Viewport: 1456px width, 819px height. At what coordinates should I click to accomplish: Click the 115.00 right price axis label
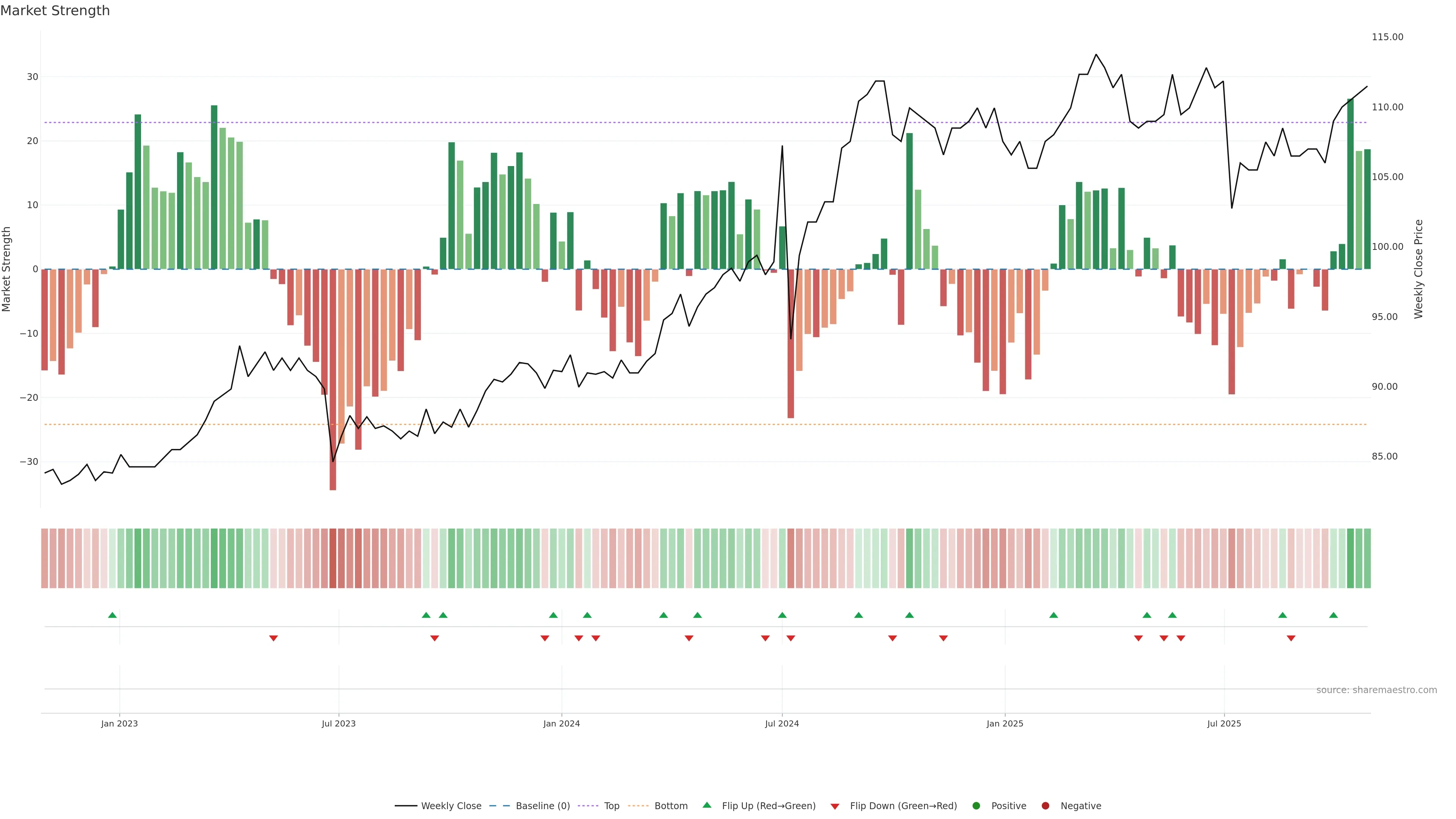(1387, 37)
